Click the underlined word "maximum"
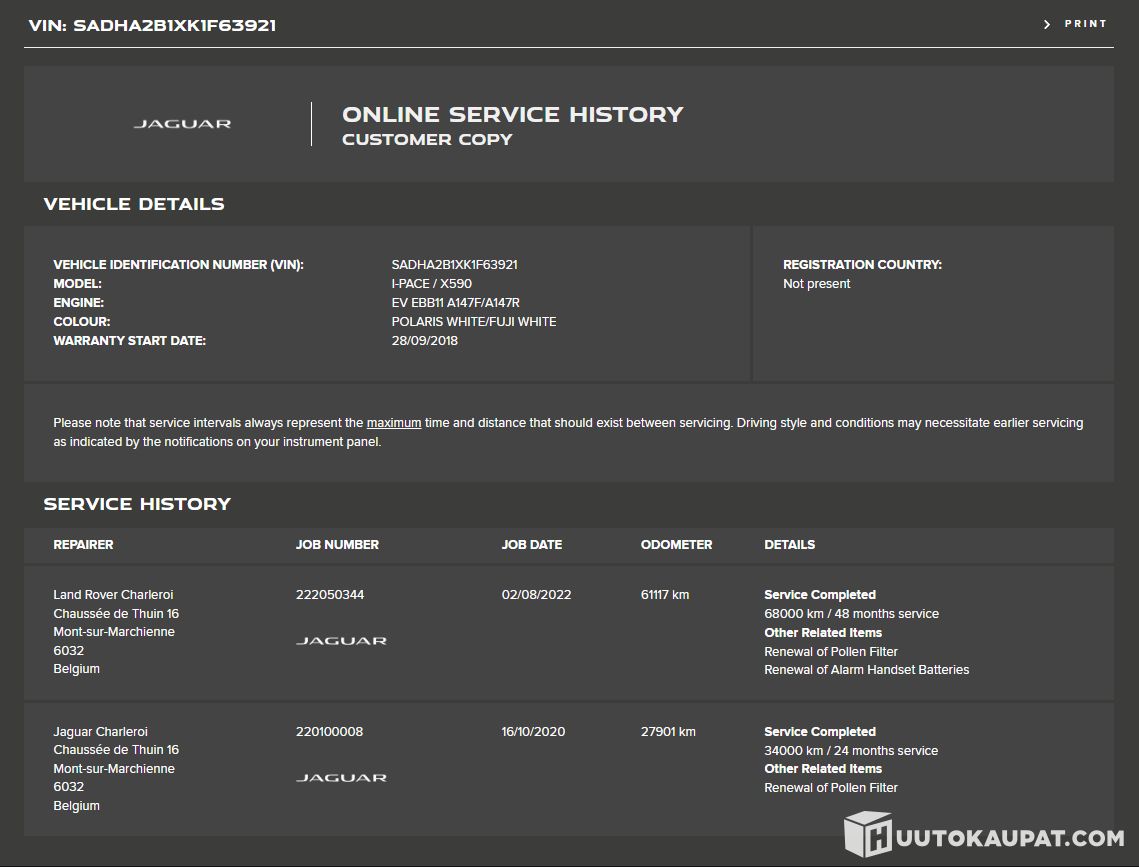Viewport: 1139px width, 867px height. [x=394, y=423]
